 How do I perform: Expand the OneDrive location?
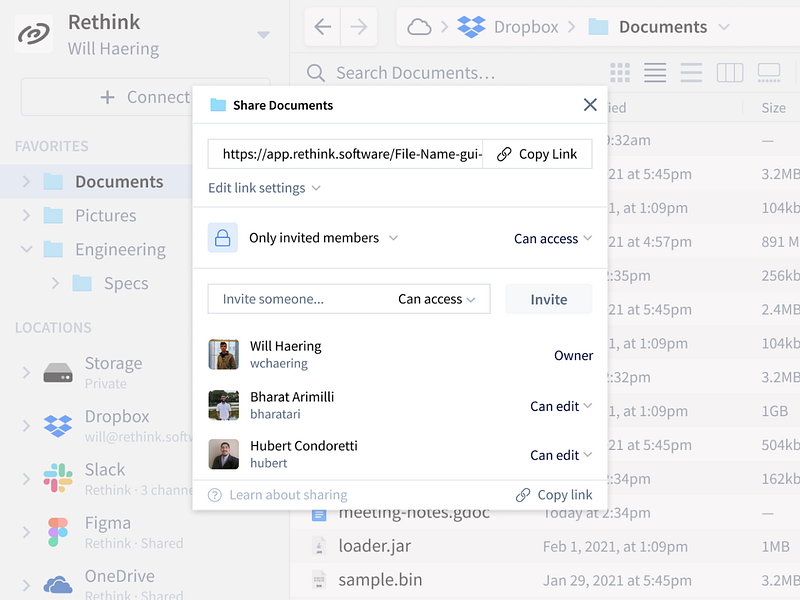(x=26, y=585)
